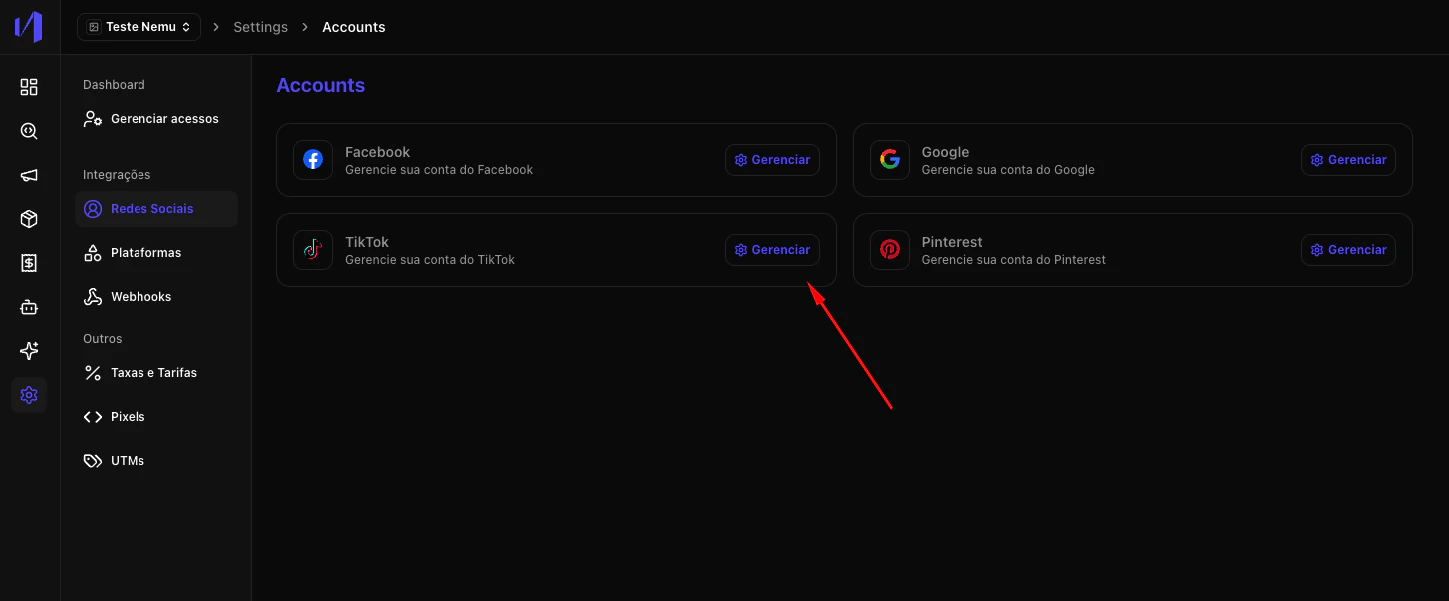Click the Nemu logo icon
Image resolution: width=1449 pixels, height=601 pixels.
(29, 27)
